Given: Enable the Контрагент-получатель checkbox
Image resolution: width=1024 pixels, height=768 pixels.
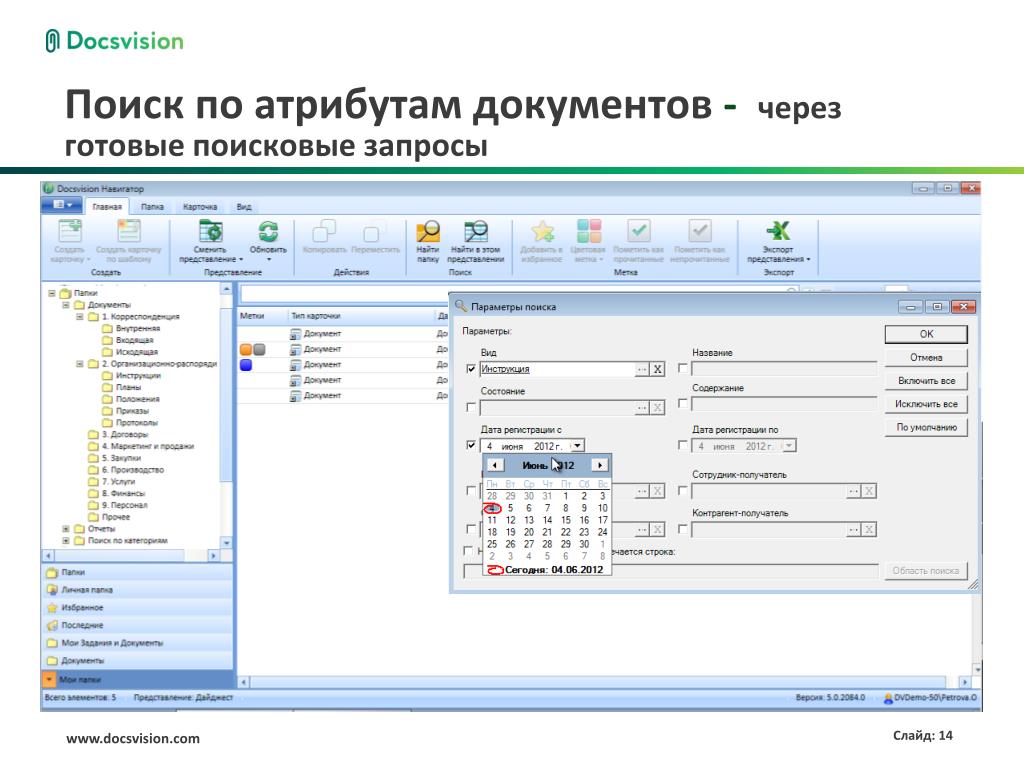Looking at the screenshot, I should 682,529.
